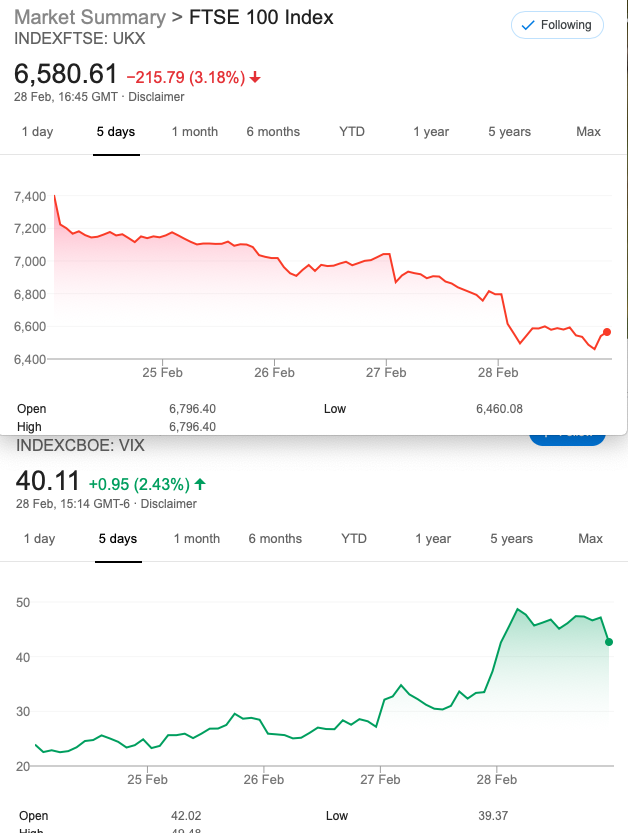Click the FTSE Low value 6,460.08
Screen dimensions: 628x833
499,409
